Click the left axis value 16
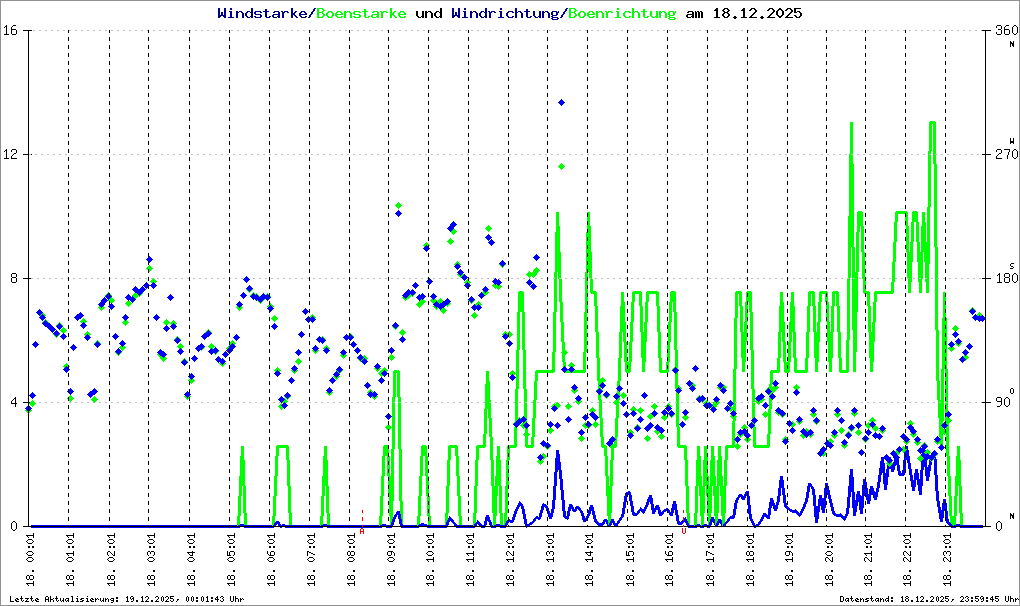Viewport: 1020px width, 606px height. point(10,31)
